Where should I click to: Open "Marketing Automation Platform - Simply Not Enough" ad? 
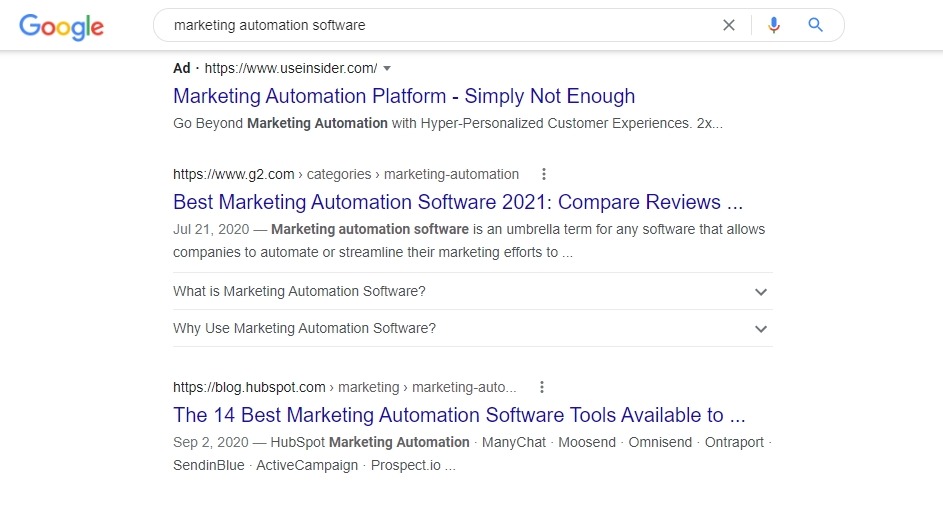point(404,96)
